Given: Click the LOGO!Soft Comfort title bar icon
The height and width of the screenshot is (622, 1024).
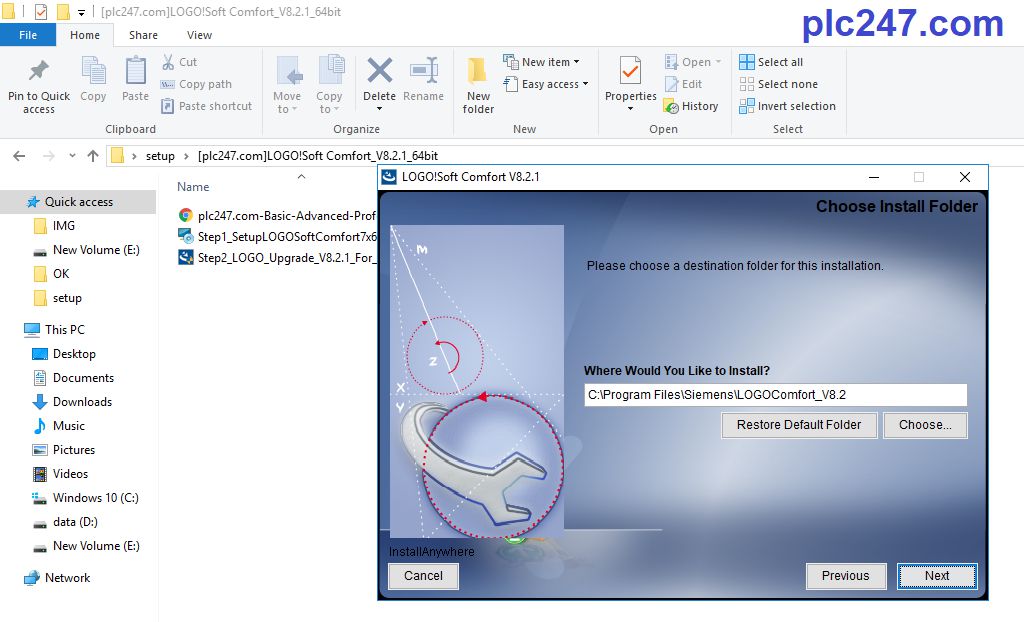Looking at the screenshot, I should [389, 177].
